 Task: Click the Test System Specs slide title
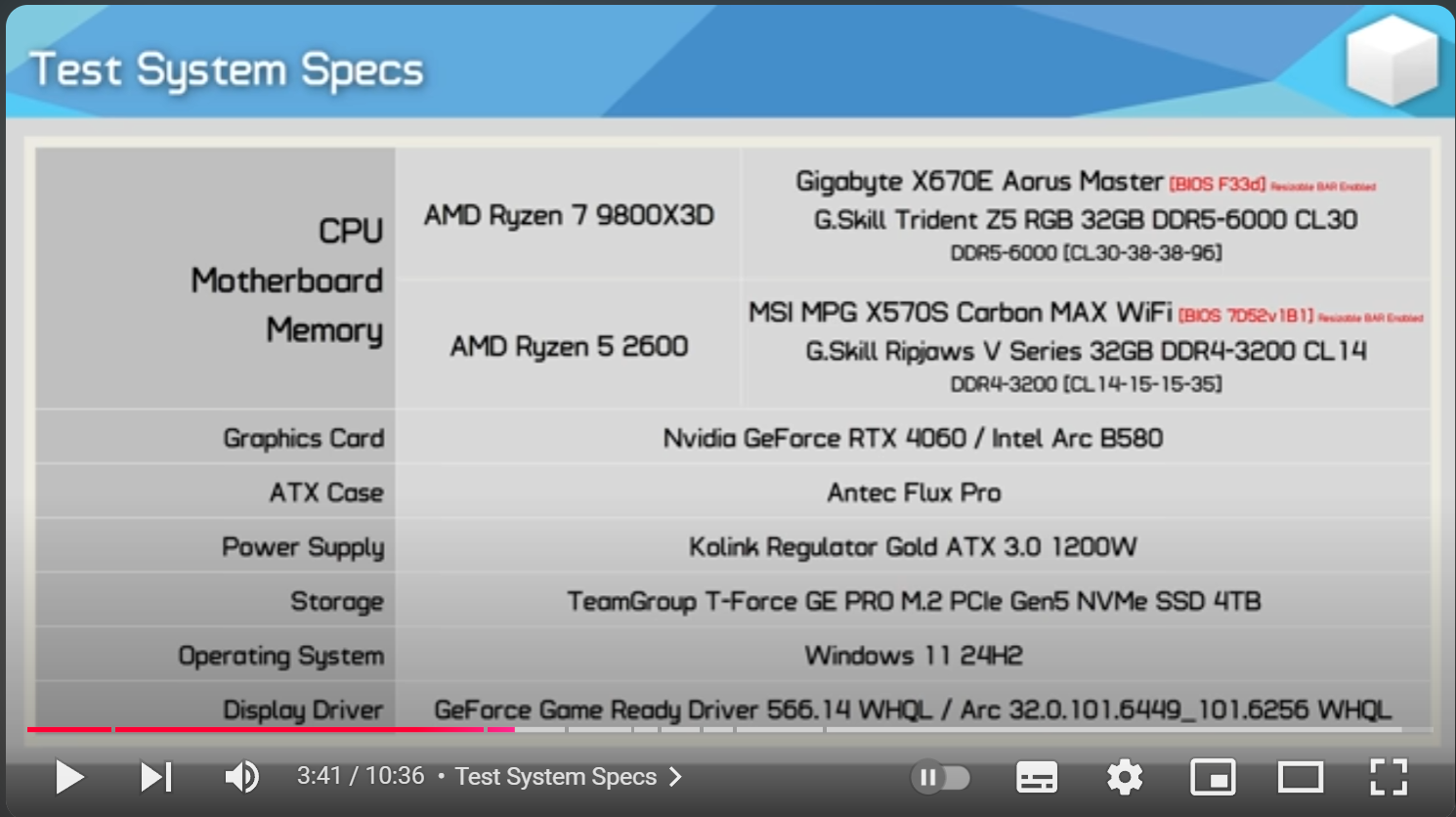point(228,70)
